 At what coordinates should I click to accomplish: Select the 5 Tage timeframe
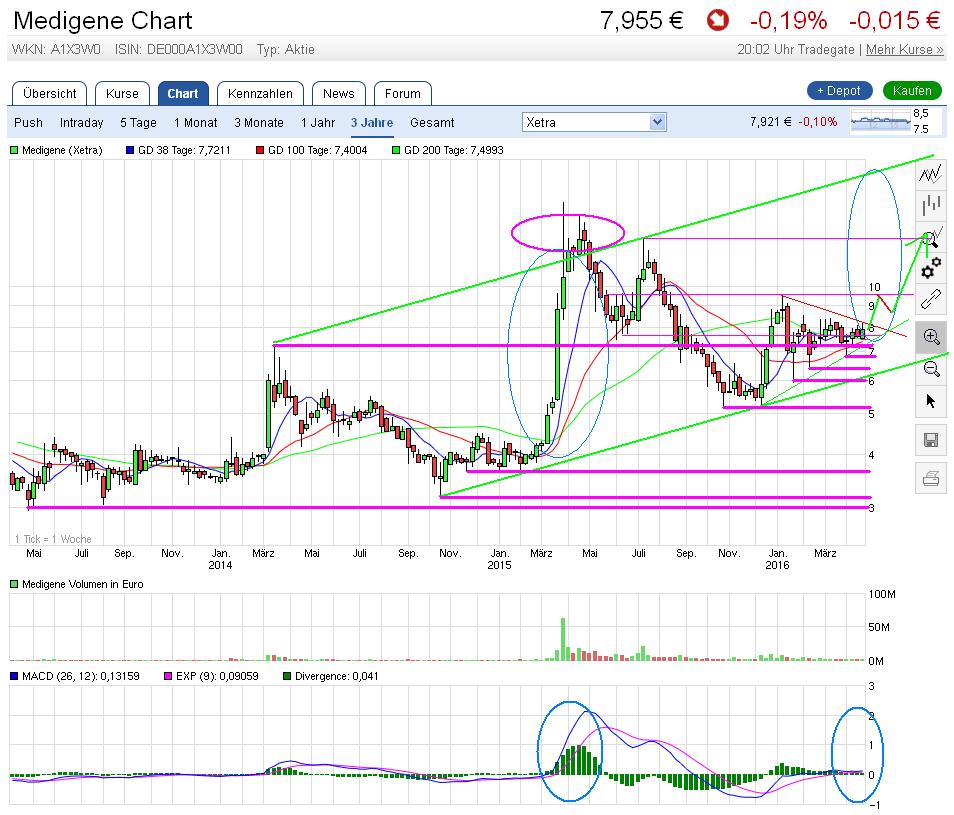(x=138, y=122)
